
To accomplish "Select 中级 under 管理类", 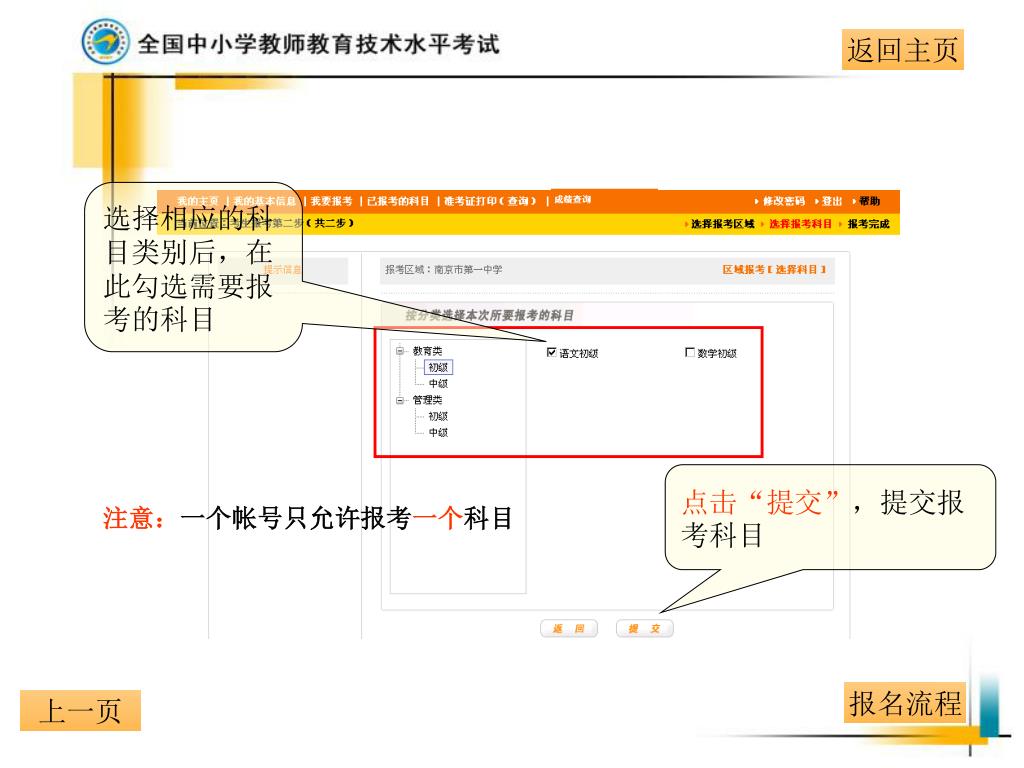I will pos(438,433).
